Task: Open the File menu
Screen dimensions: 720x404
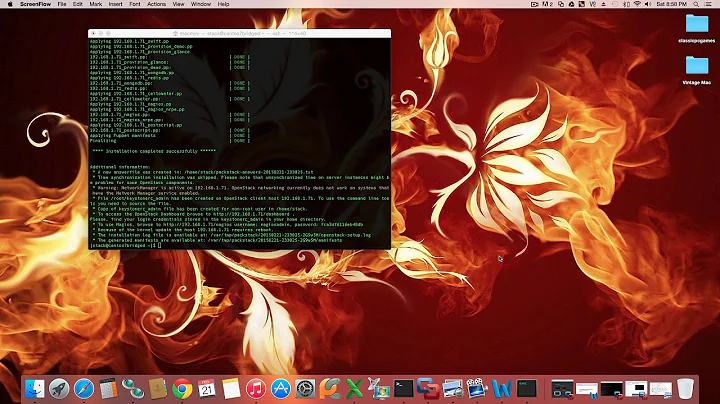Action: point(62,4)
